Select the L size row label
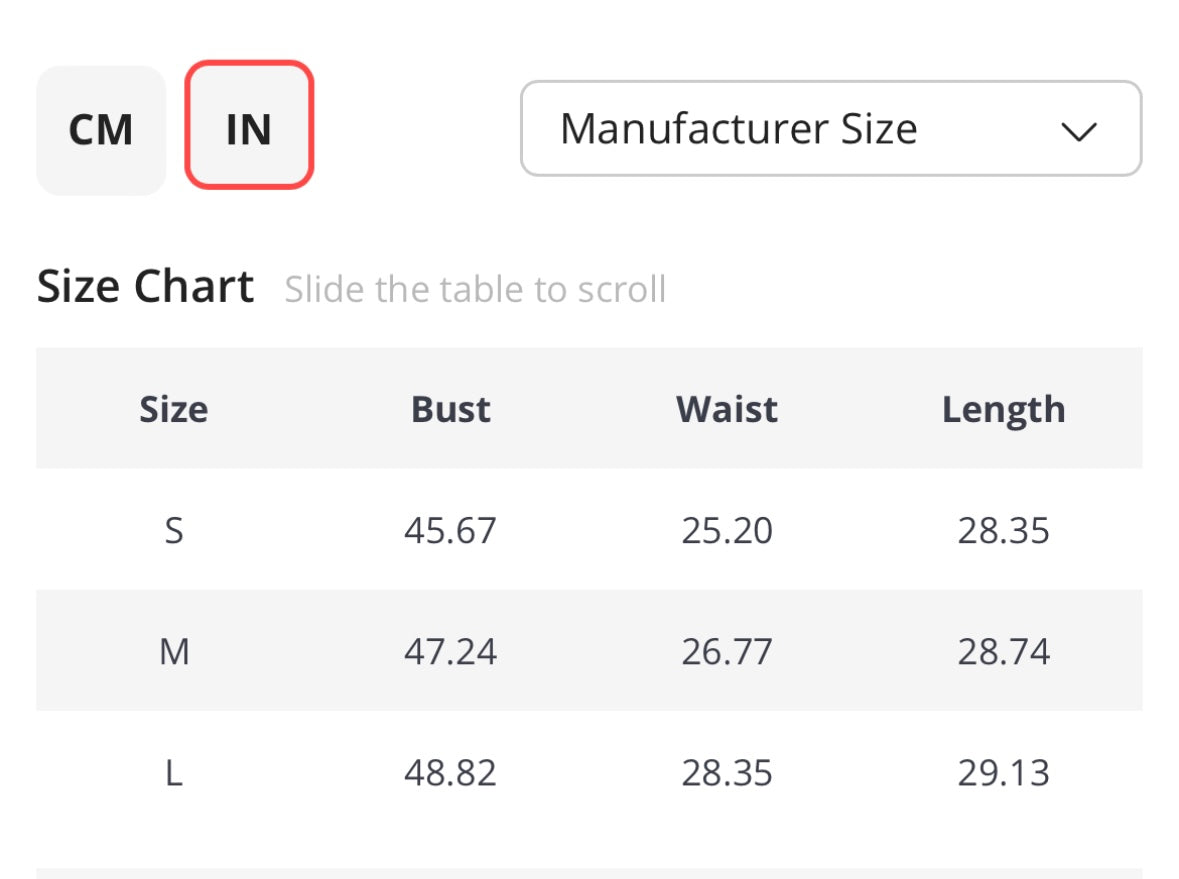The width and height of the screenshot is (1179, 879). 174,773
